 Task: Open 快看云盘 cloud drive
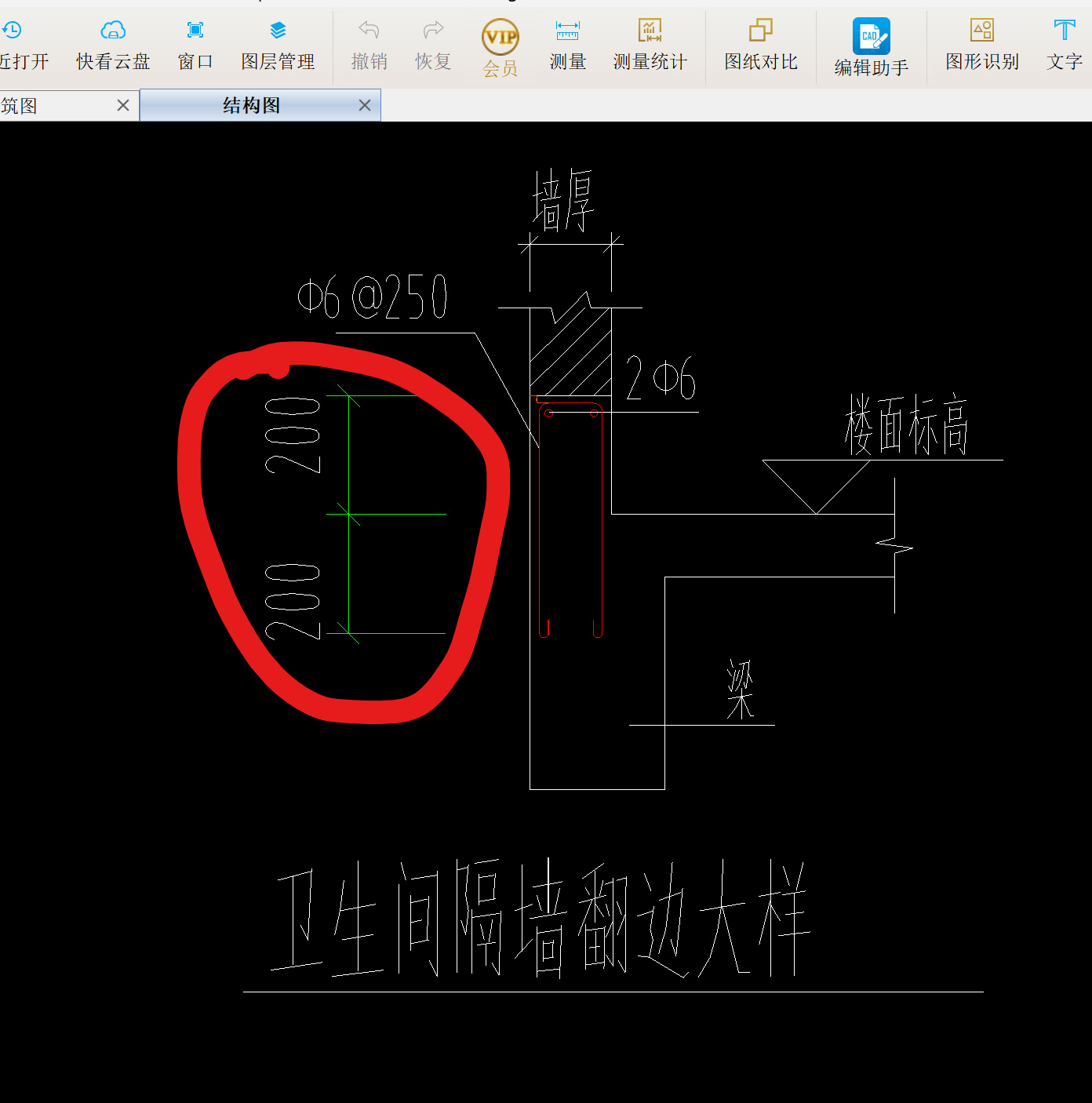point(113,46)
